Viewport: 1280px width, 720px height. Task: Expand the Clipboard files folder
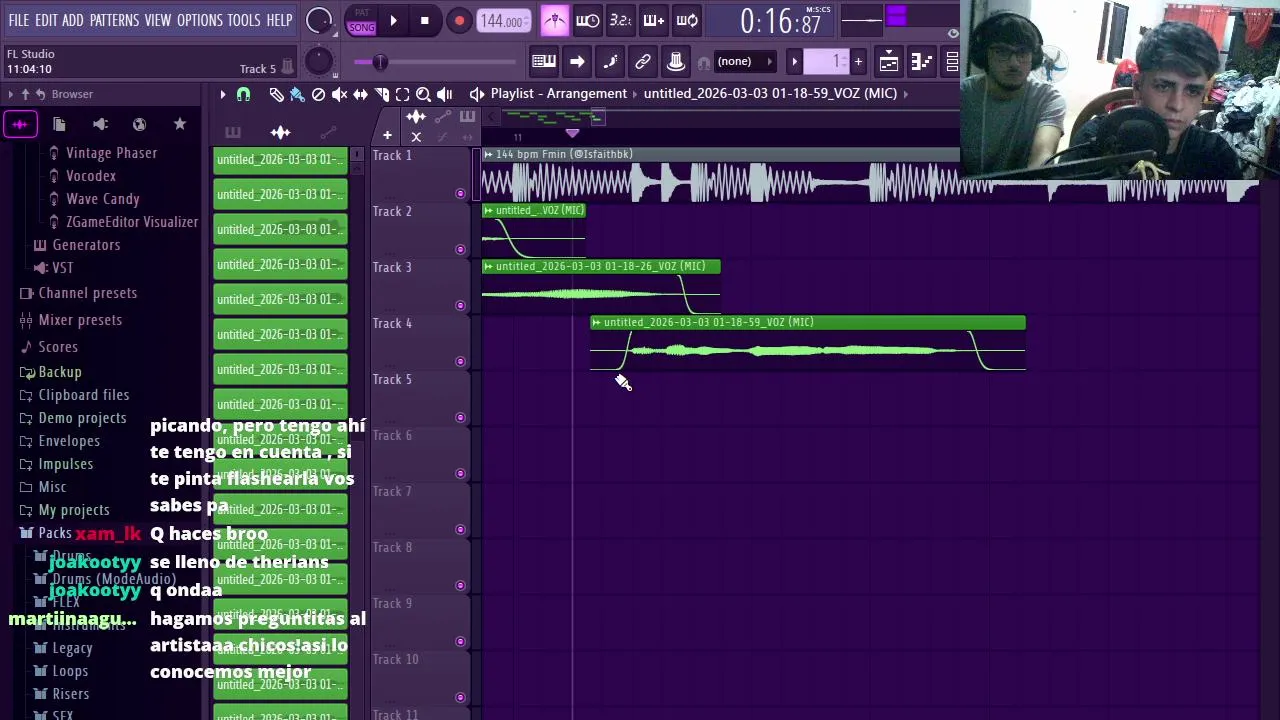point(83,395)
